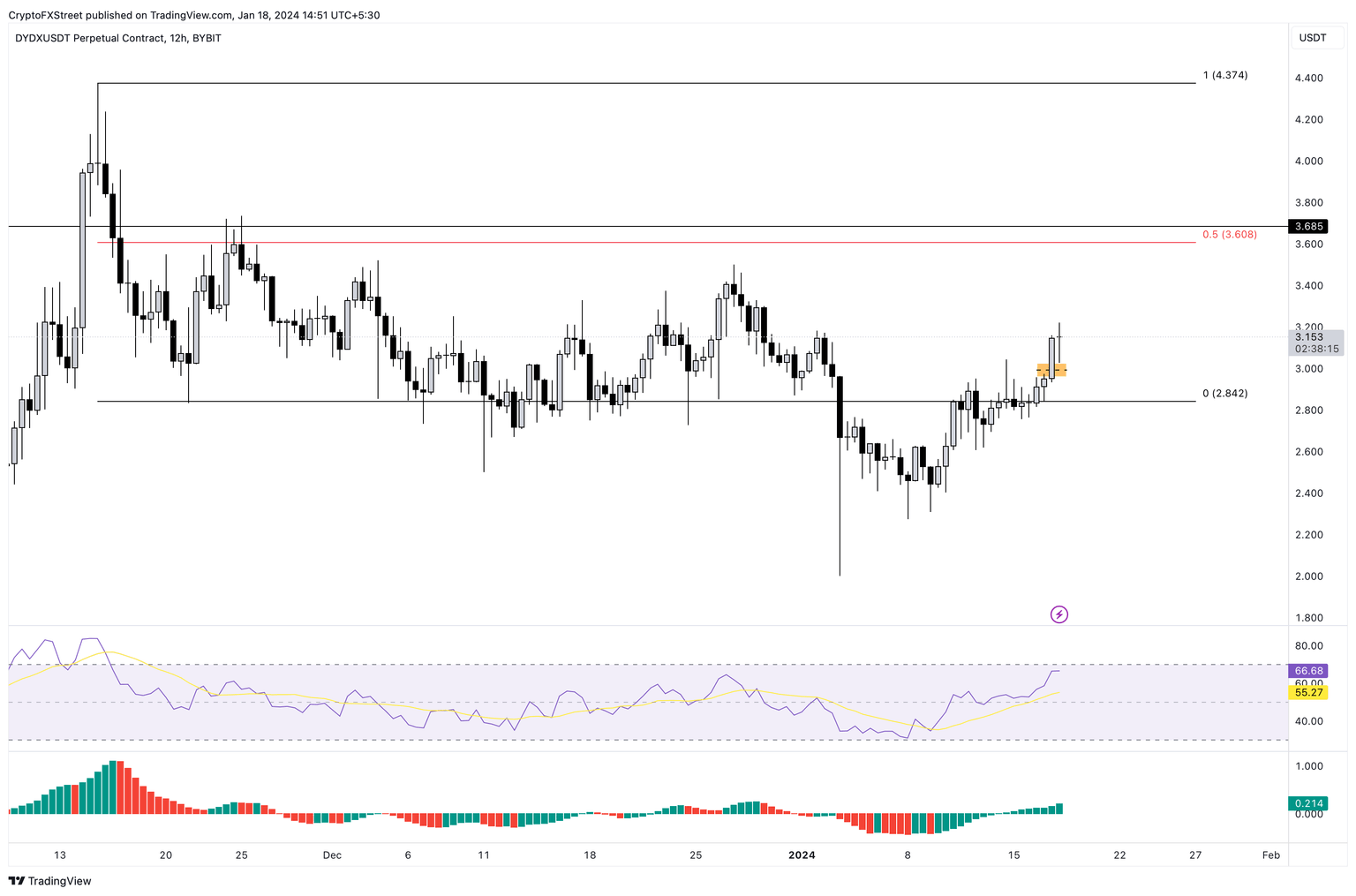Viewport: 1356px width, 896px height.
Task: Open the 2024 label on time axis
Action: click(x=802, y=855)
